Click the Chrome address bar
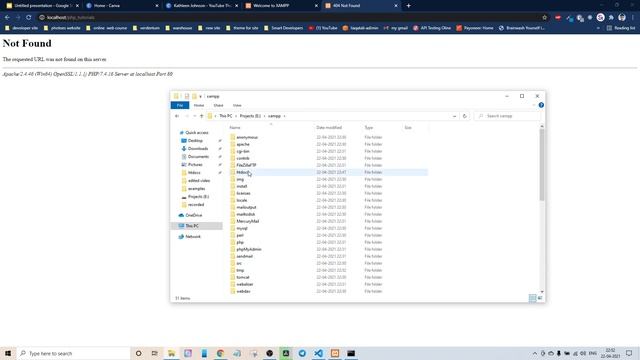Image resolution: width=640 pixels, height=360 pixels. click(x=292, y=18)
